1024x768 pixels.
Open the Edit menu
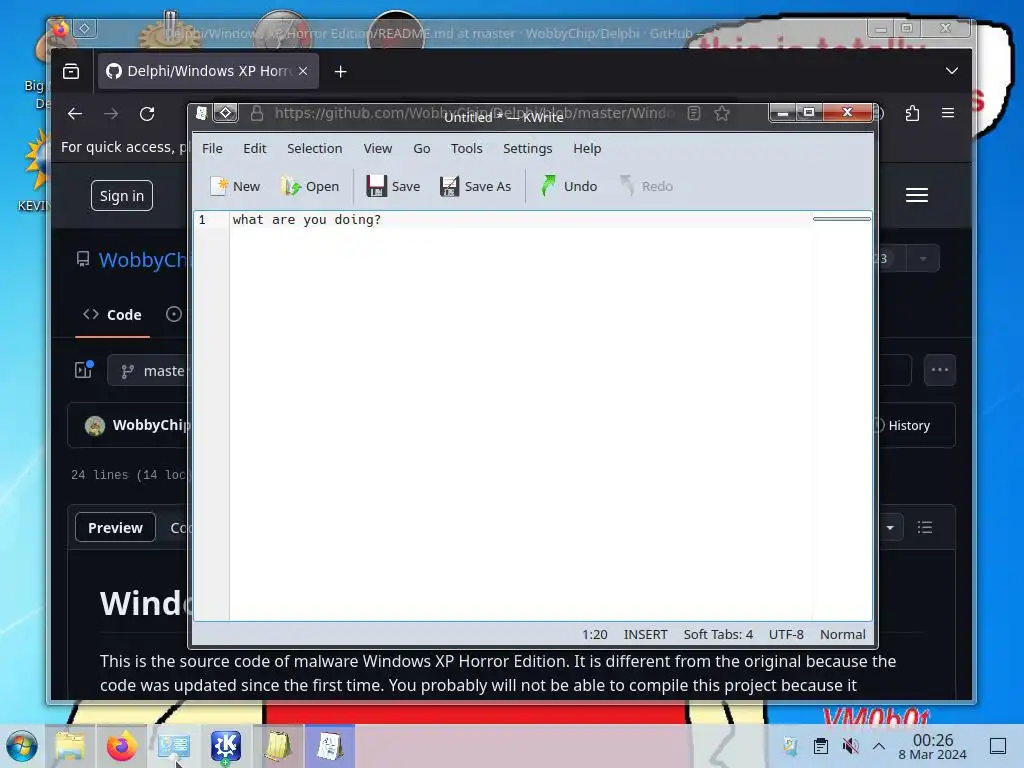click(255, 148)
